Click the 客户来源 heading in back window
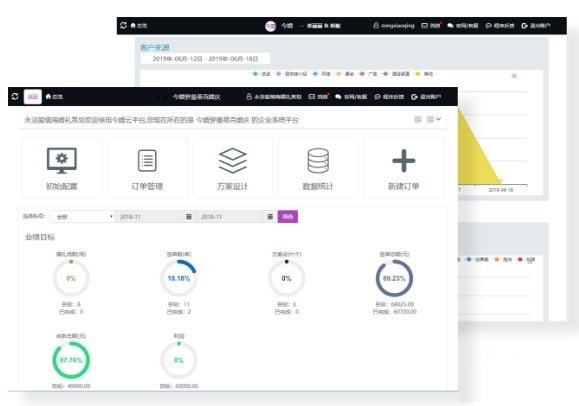 pos(155,47)
